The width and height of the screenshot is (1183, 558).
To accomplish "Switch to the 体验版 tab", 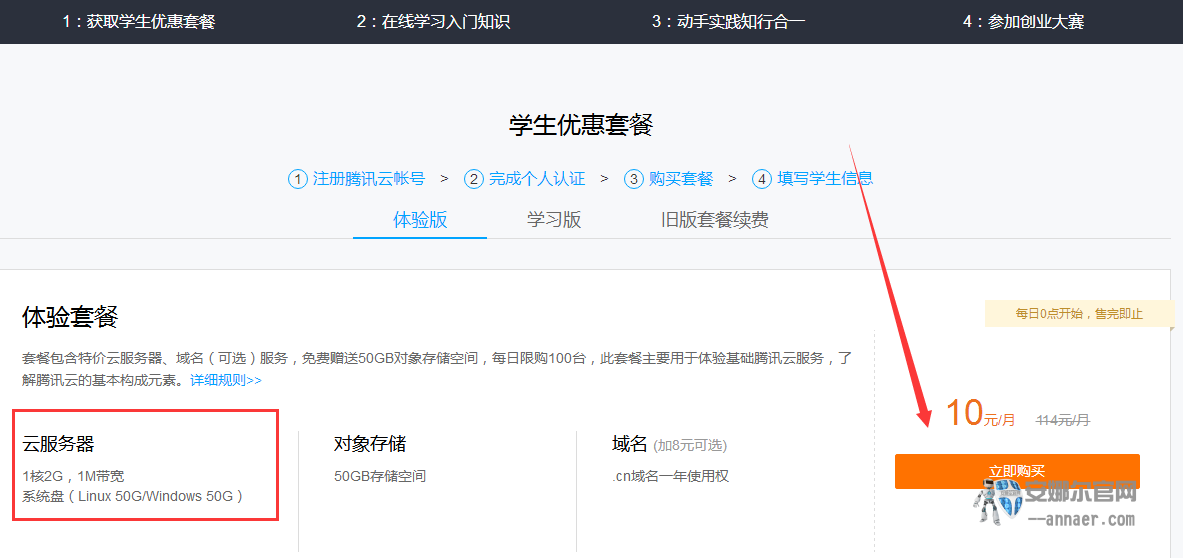I will [x=420, y=220].
